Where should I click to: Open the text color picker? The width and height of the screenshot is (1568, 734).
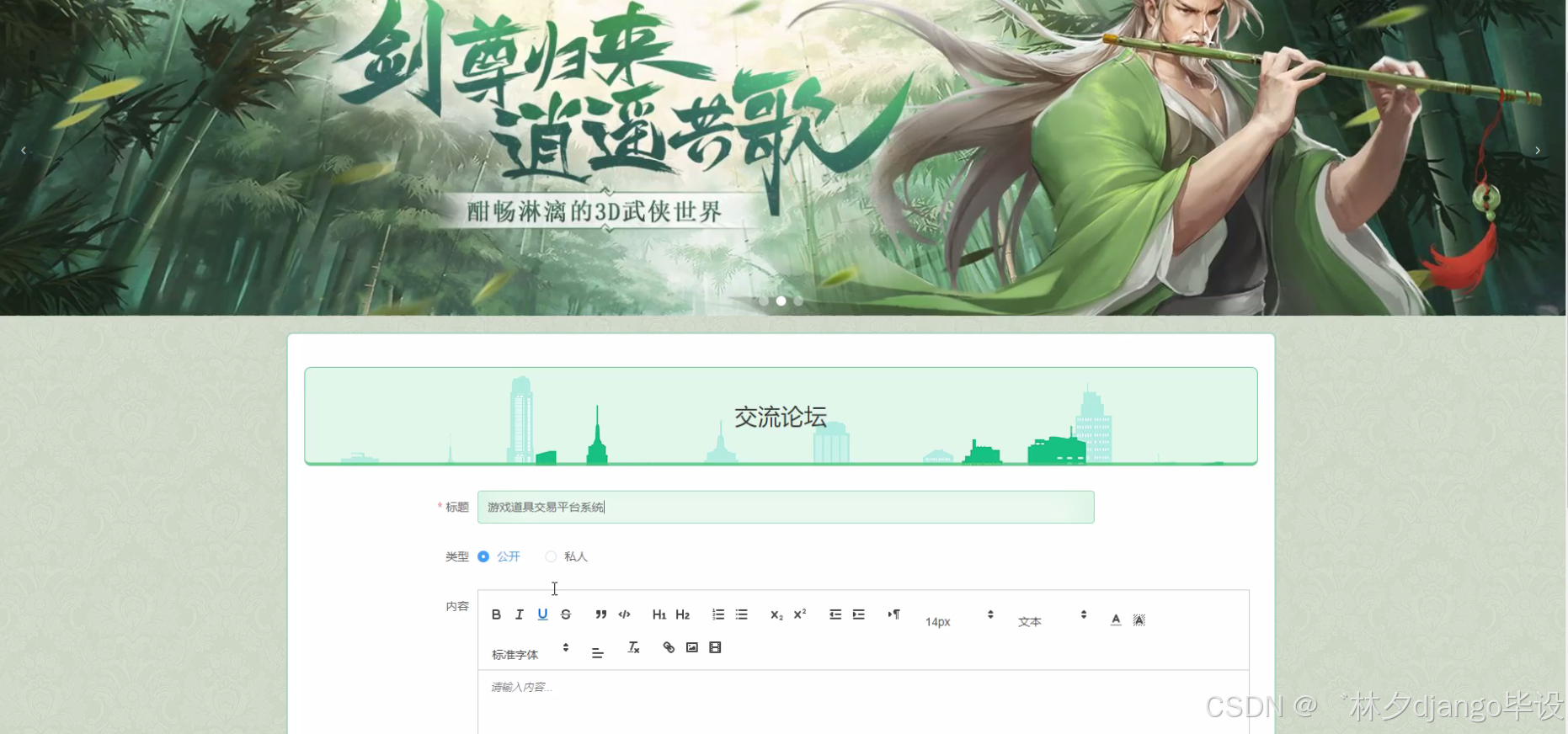(1116, 620)
